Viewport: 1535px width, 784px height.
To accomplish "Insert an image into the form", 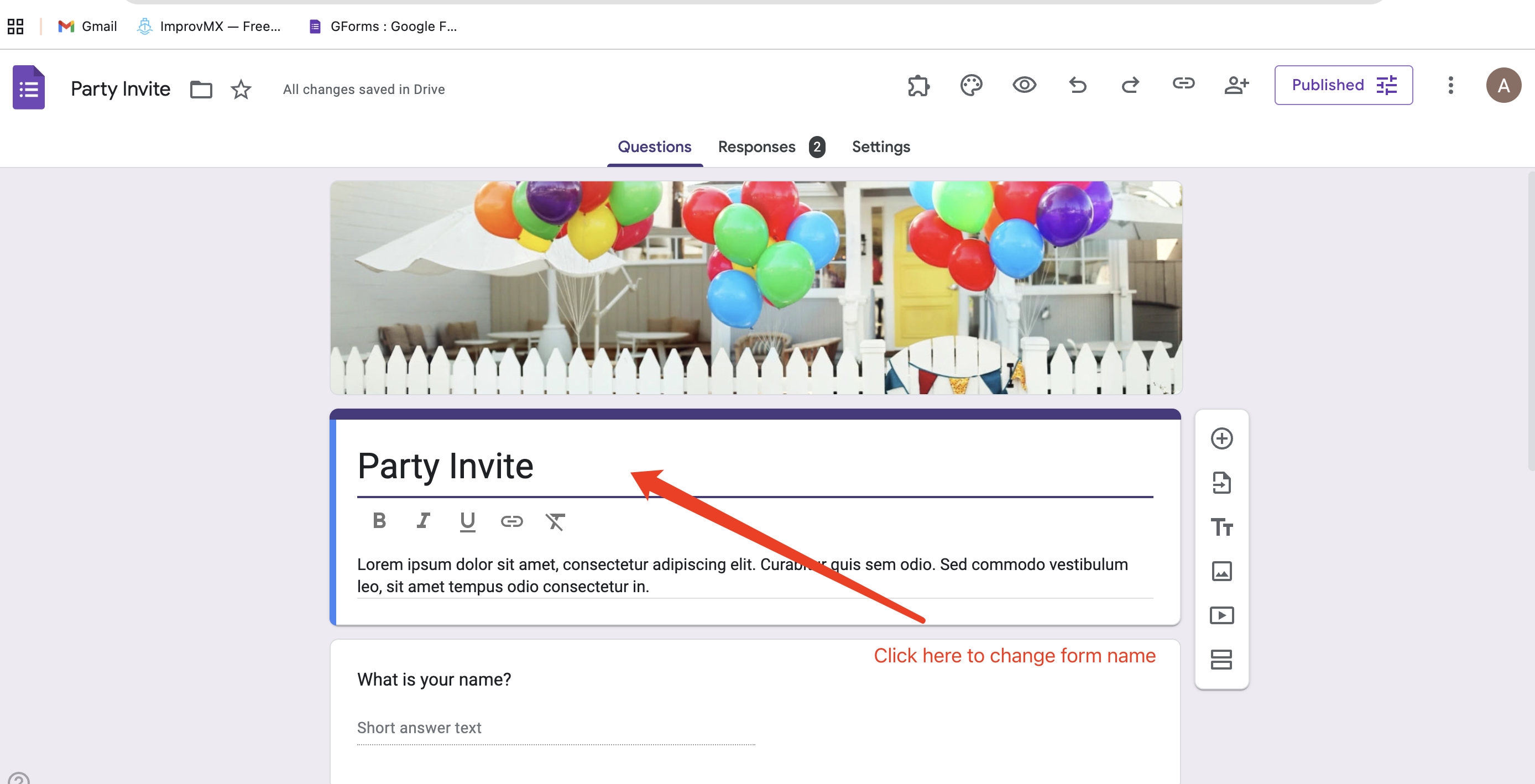I will click(1221, 571).
